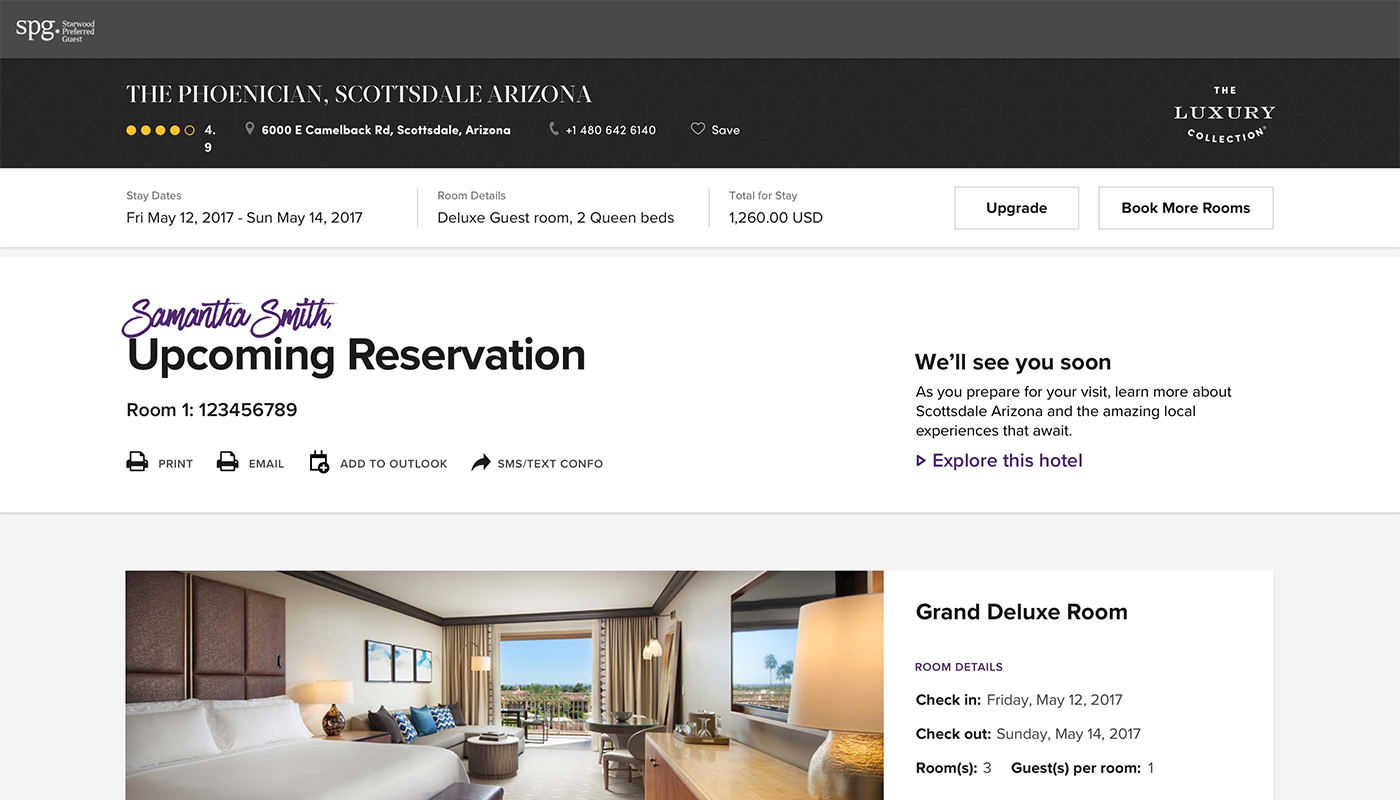Click The Luxury Collection logo
1400x800 pixels.
click(x=1224, y=114)
